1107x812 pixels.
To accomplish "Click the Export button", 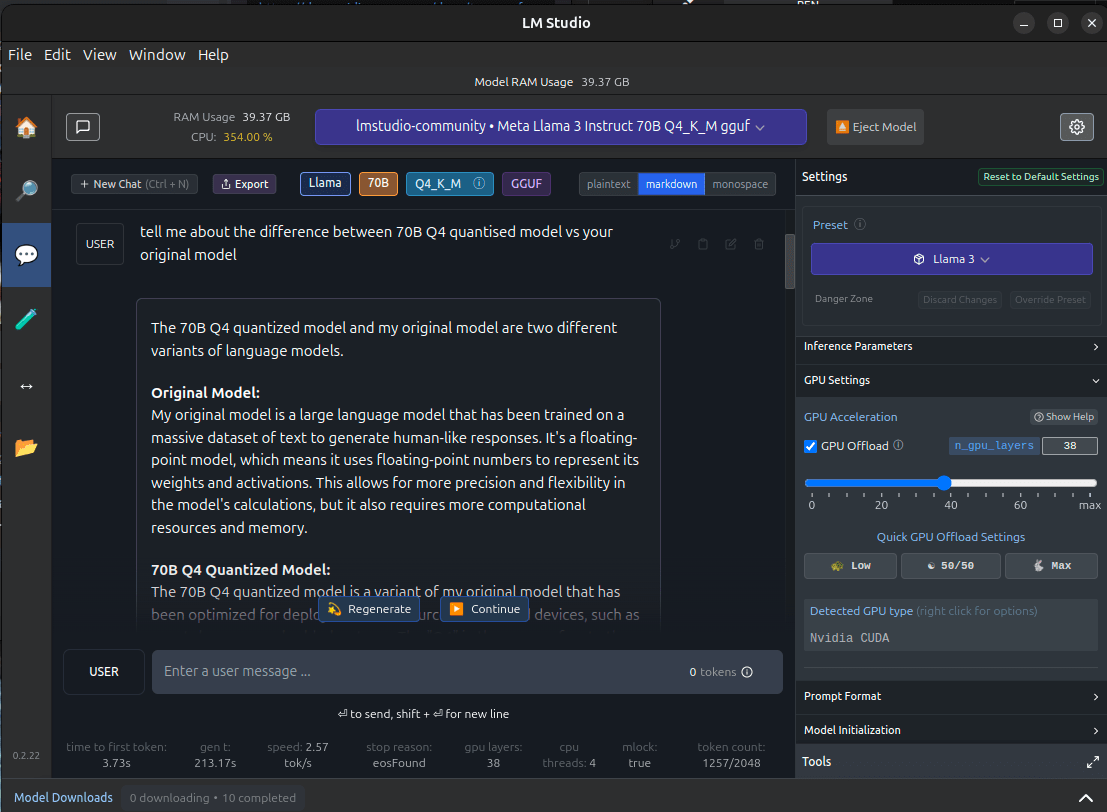I will point(245,184).
